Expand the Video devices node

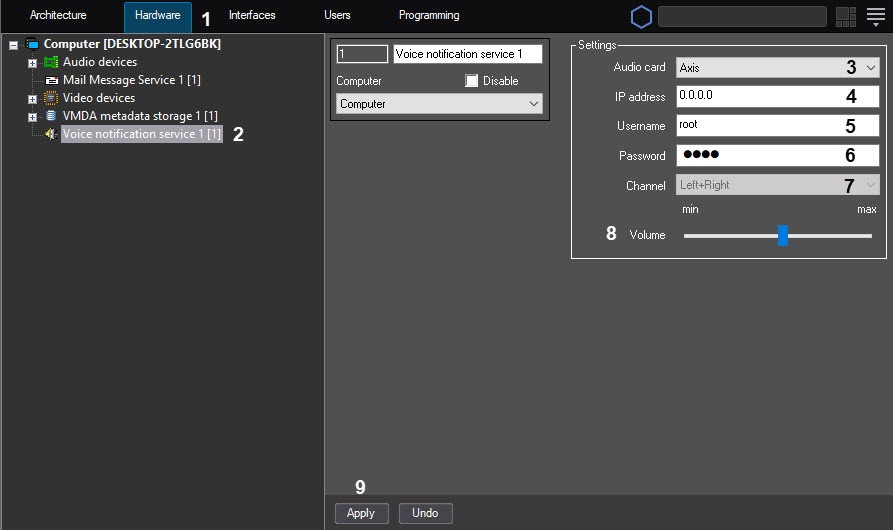pos(32,99)
